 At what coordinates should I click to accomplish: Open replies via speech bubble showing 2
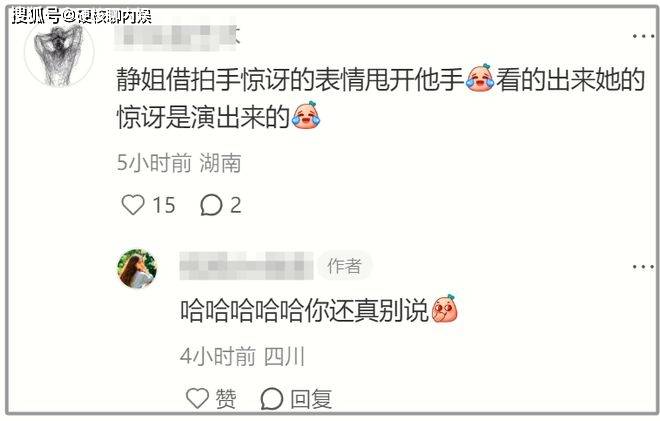coord(211,205)
